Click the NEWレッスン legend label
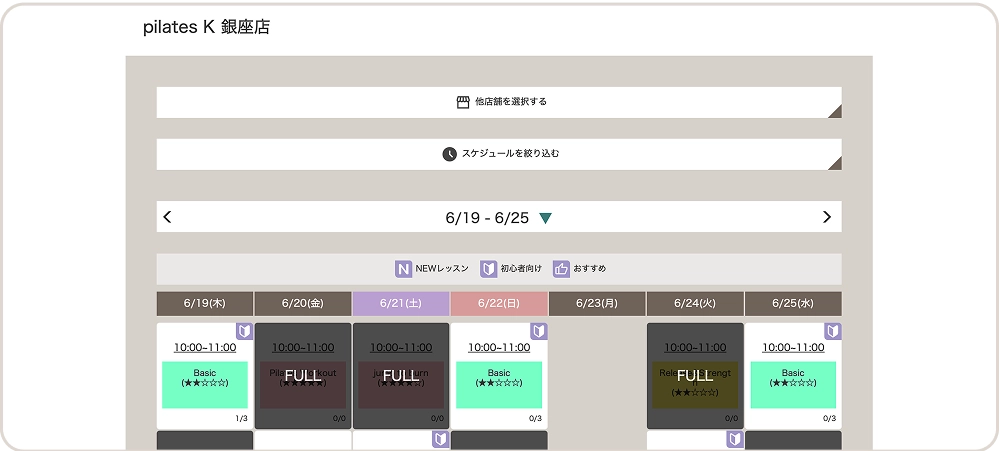The image size is (999, 451). click(x=442, y=269)
